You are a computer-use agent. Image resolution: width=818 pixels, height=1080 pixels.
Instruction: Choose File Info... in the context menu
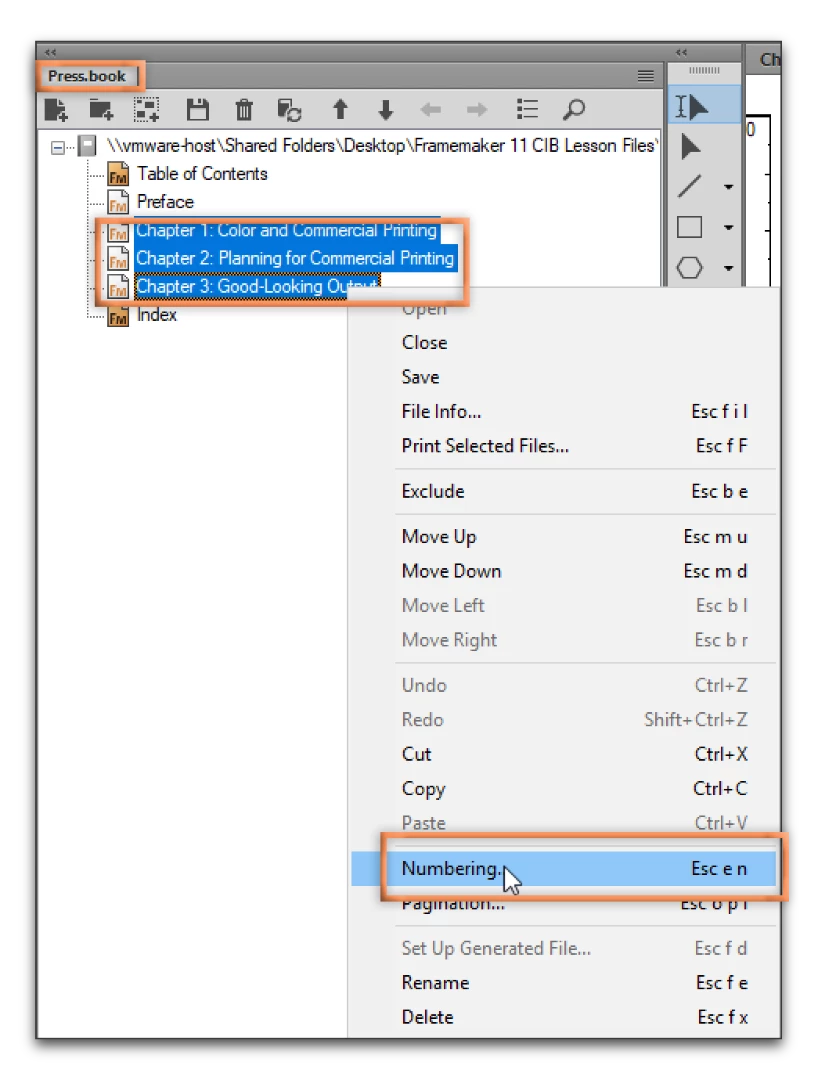tap(563, 411)
